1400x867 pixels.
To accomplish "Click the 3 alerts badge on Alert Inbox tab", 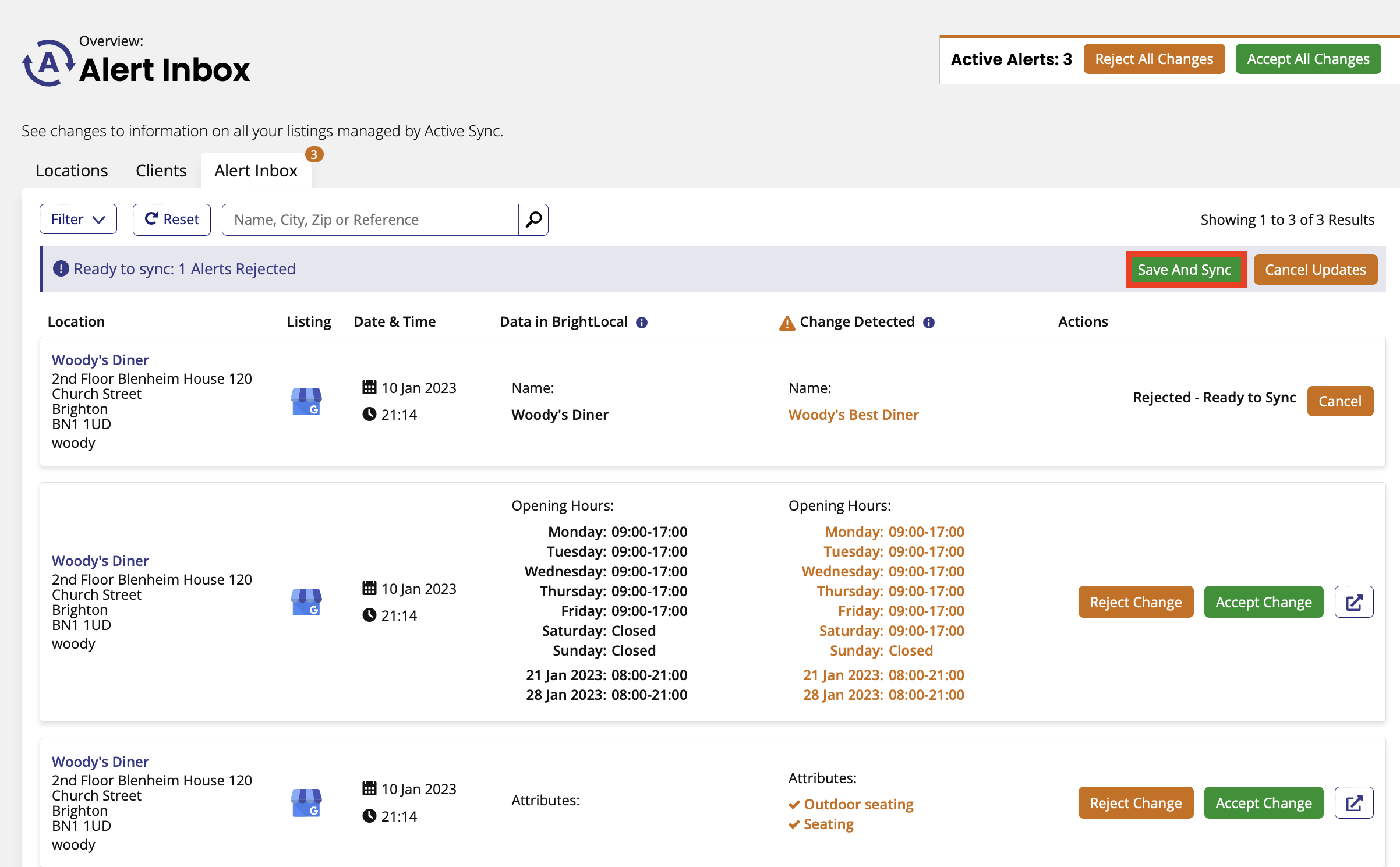I will point(314,154).
